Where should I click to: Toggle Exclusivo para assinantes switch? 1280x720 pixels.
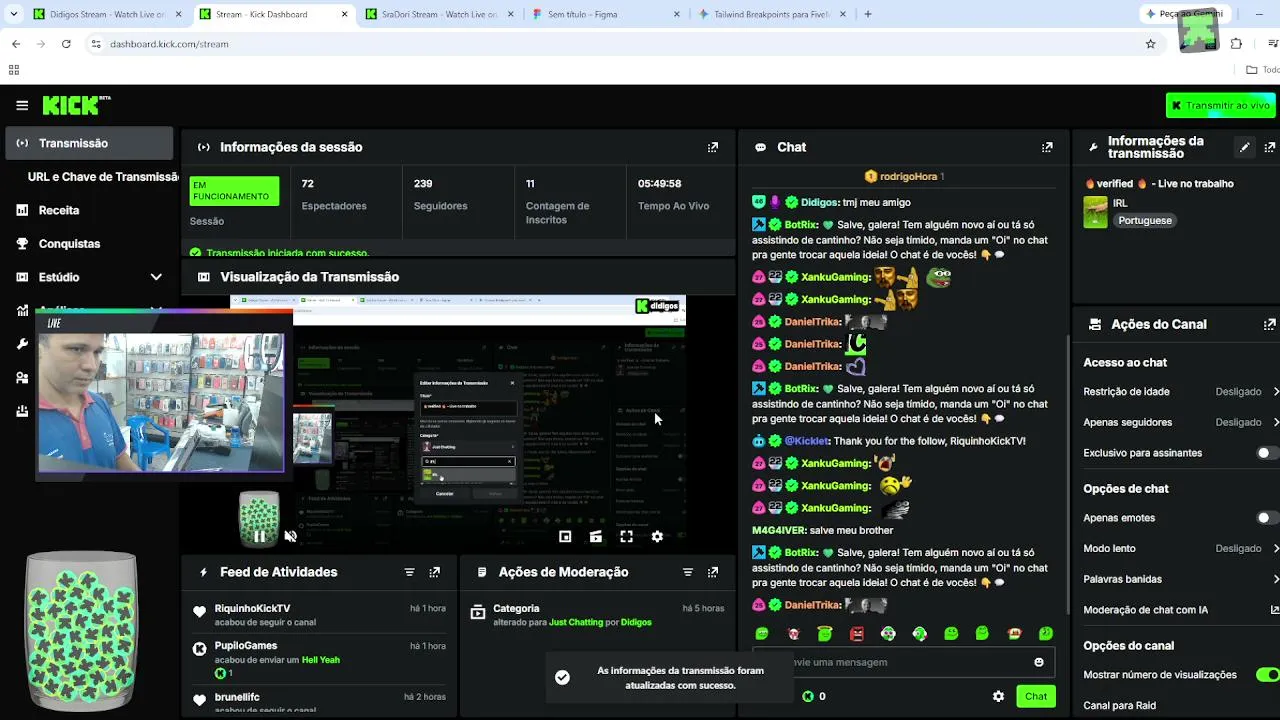pos(1267,453)
